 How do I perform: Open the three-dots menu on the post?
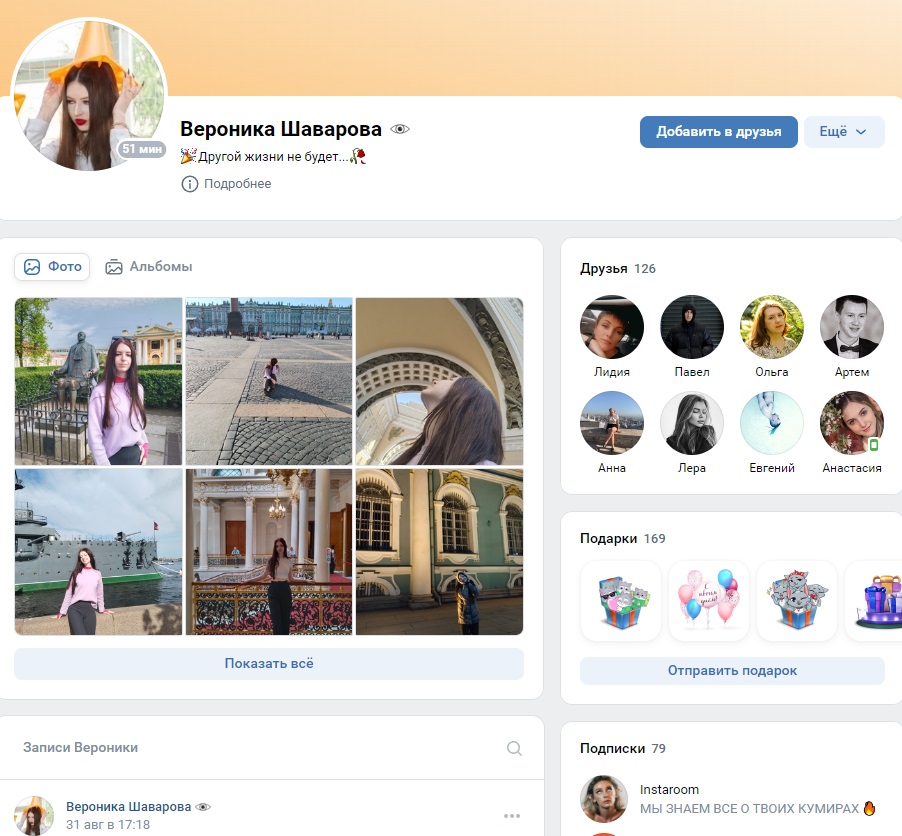[x=512, y=816]
